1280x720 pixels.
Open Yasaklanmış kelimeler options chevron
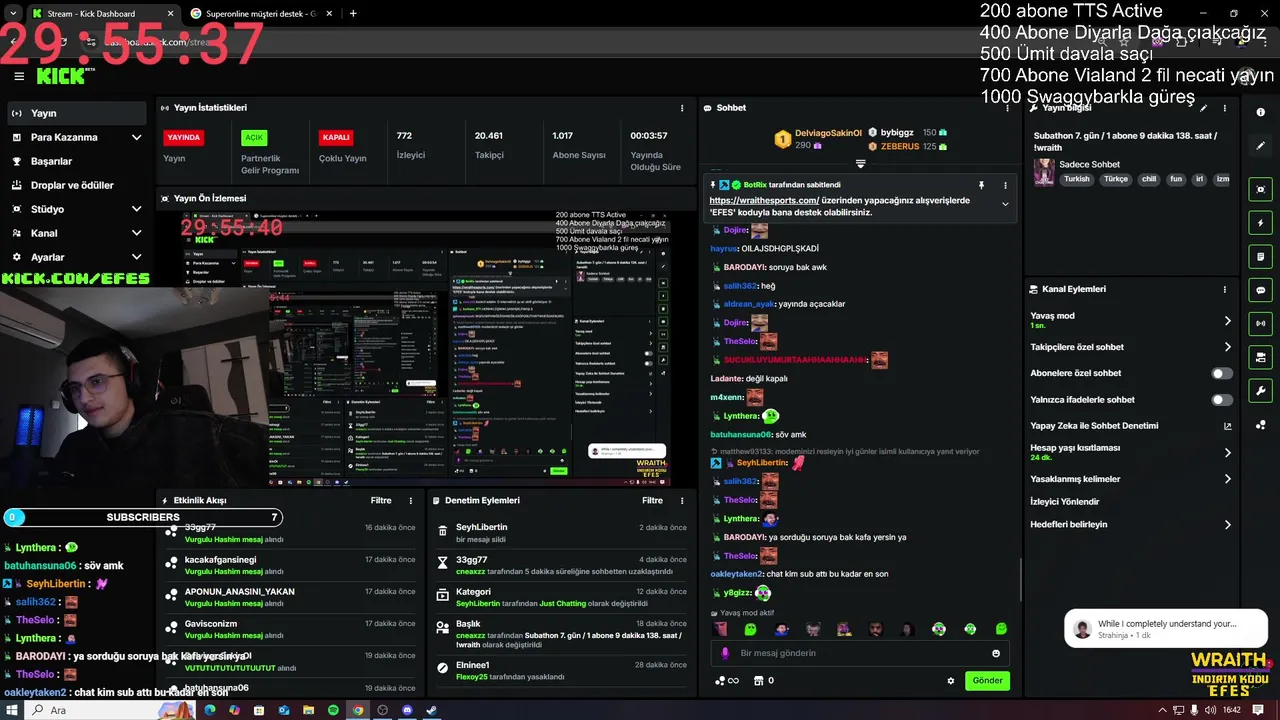coord(1227,479)
